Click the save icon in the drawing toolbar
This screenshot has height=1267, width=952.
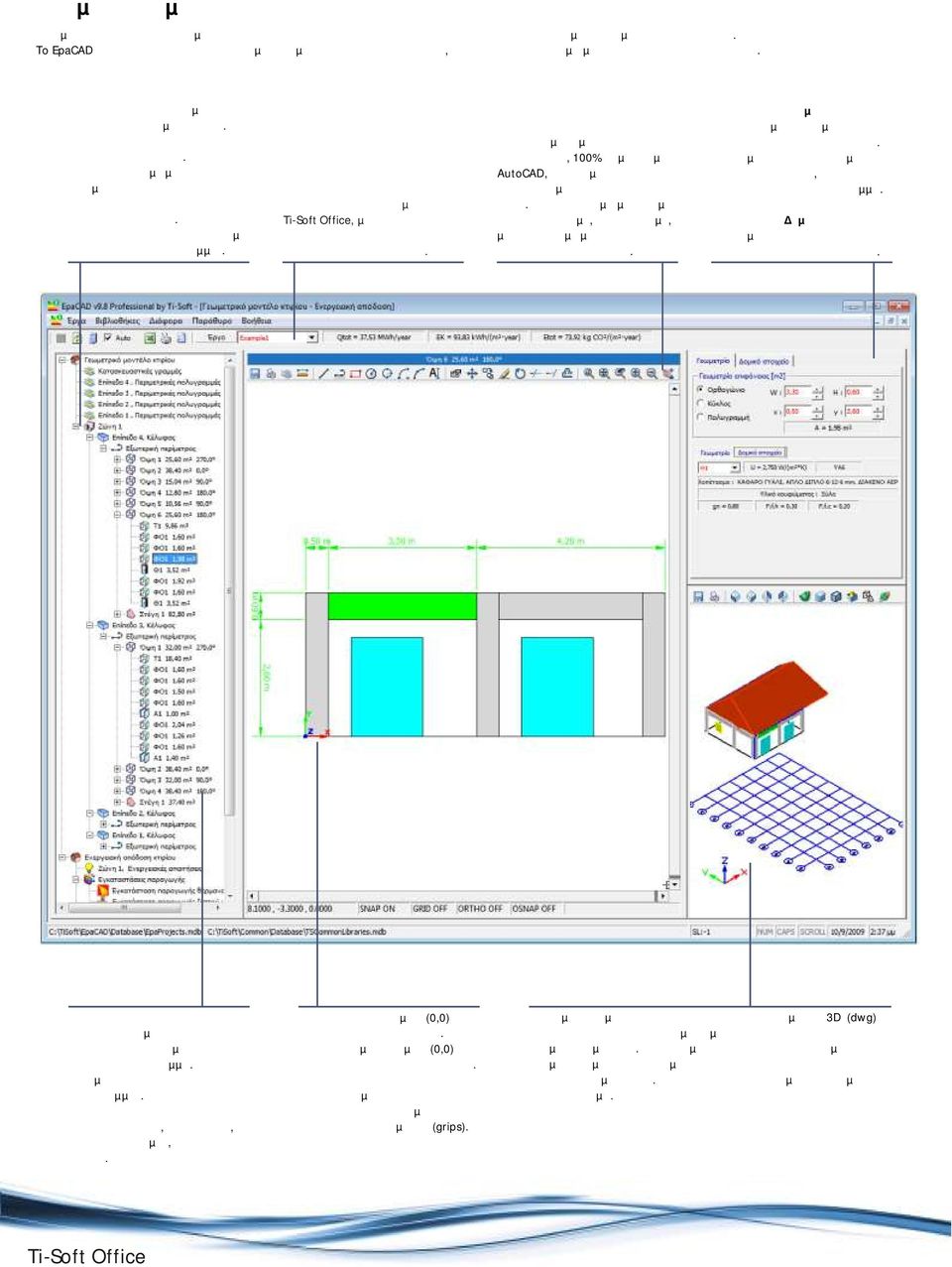pos(255,373)
